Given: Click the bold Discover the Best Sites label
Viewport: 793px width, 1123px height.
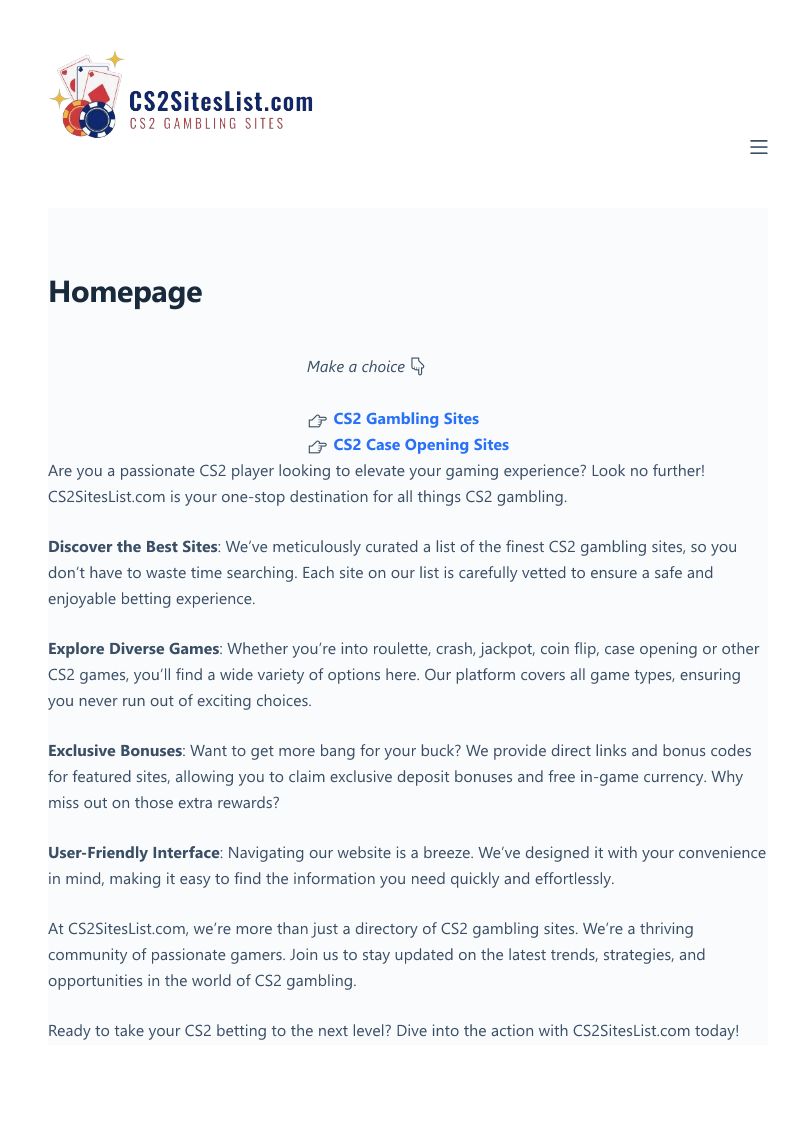Looking at the screenshot, I should pos(133,546).
